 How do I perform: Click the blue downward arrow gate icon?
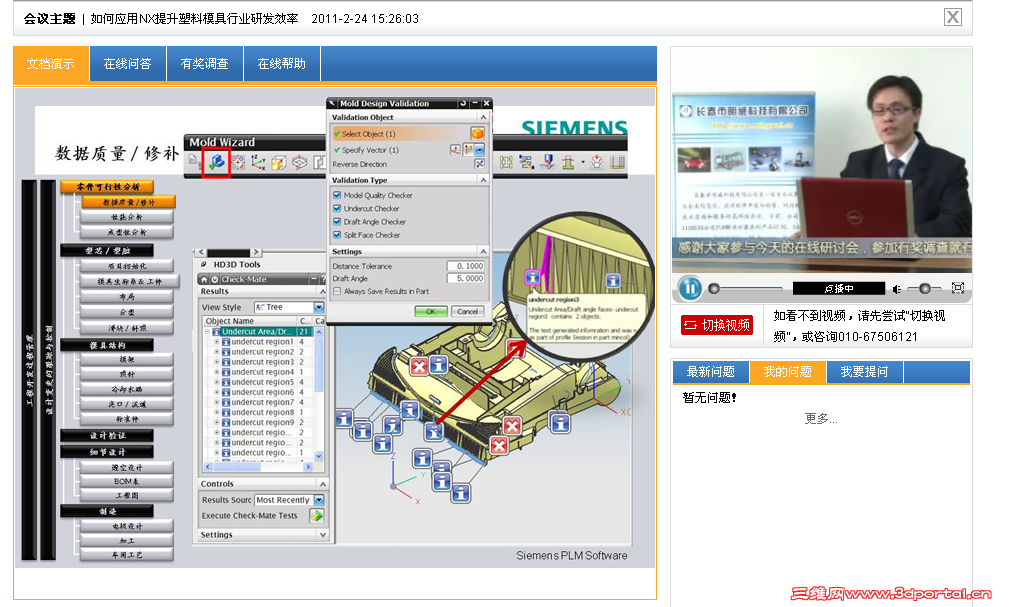point(547,163)
